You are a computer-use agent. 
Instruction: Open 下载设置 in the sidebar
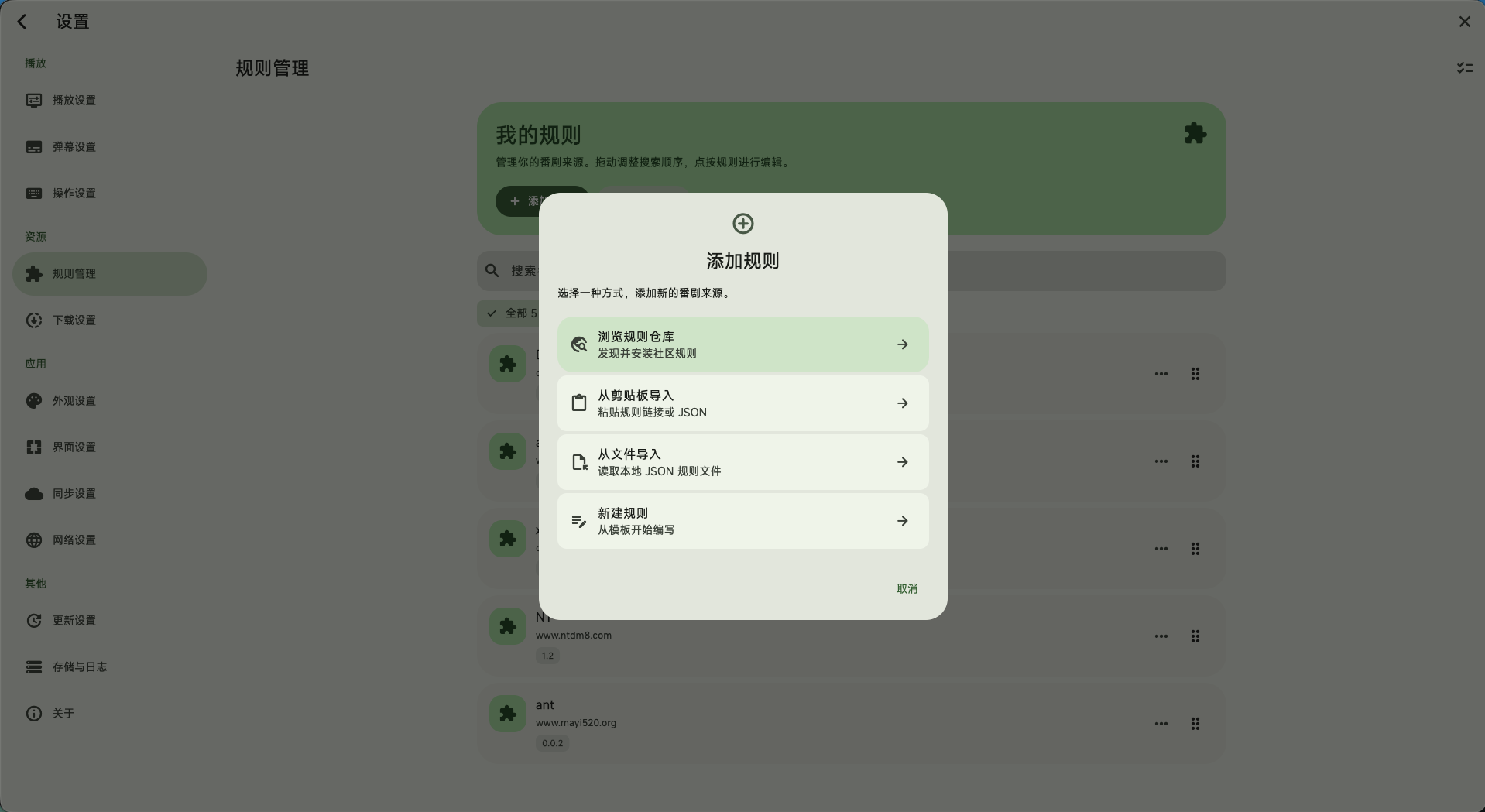(x=110, y=320)
